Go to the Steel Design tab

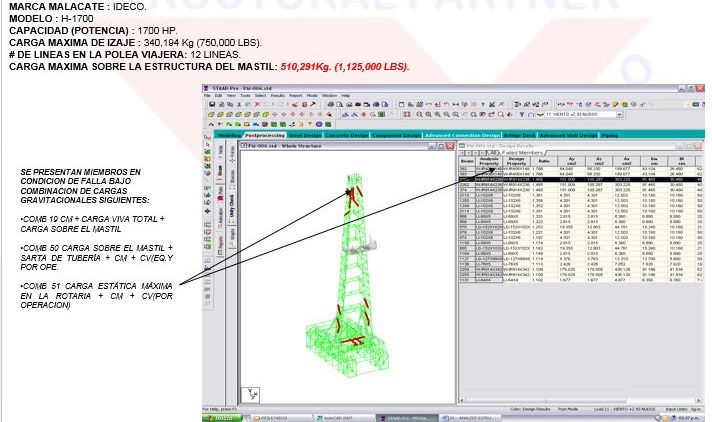pos(305,135)
